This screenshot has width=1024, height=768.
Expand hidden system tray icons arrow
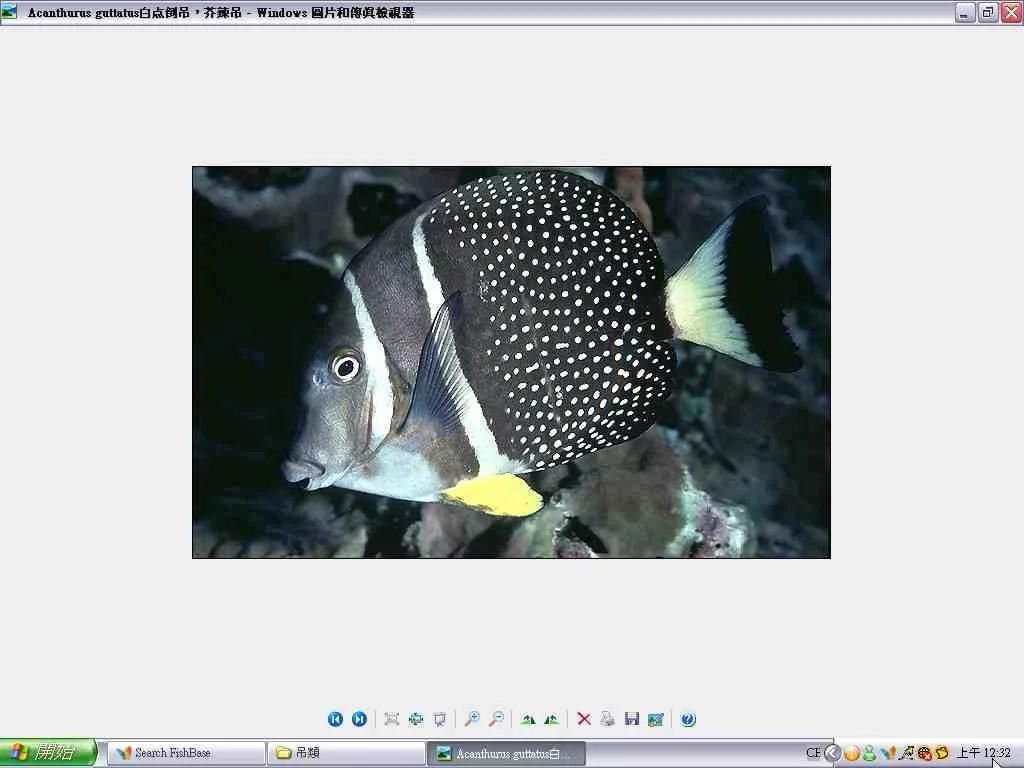click(x=832, y=753)
